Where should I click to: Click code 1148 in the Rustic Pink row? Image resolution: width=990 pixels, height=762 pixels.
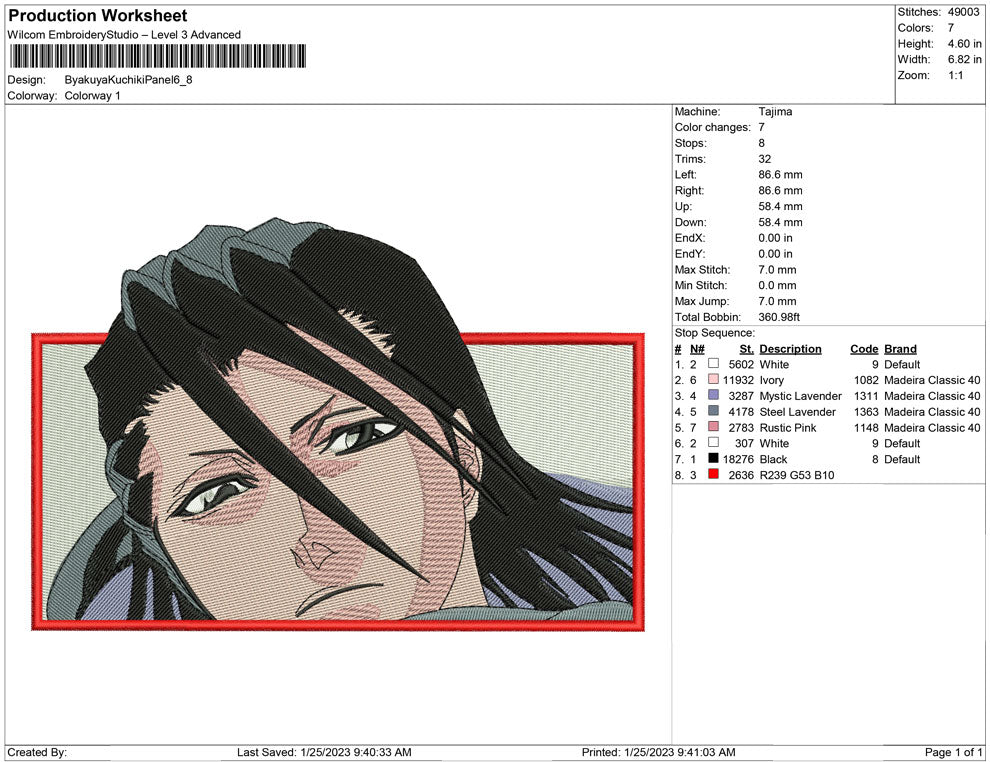point(866,427)
